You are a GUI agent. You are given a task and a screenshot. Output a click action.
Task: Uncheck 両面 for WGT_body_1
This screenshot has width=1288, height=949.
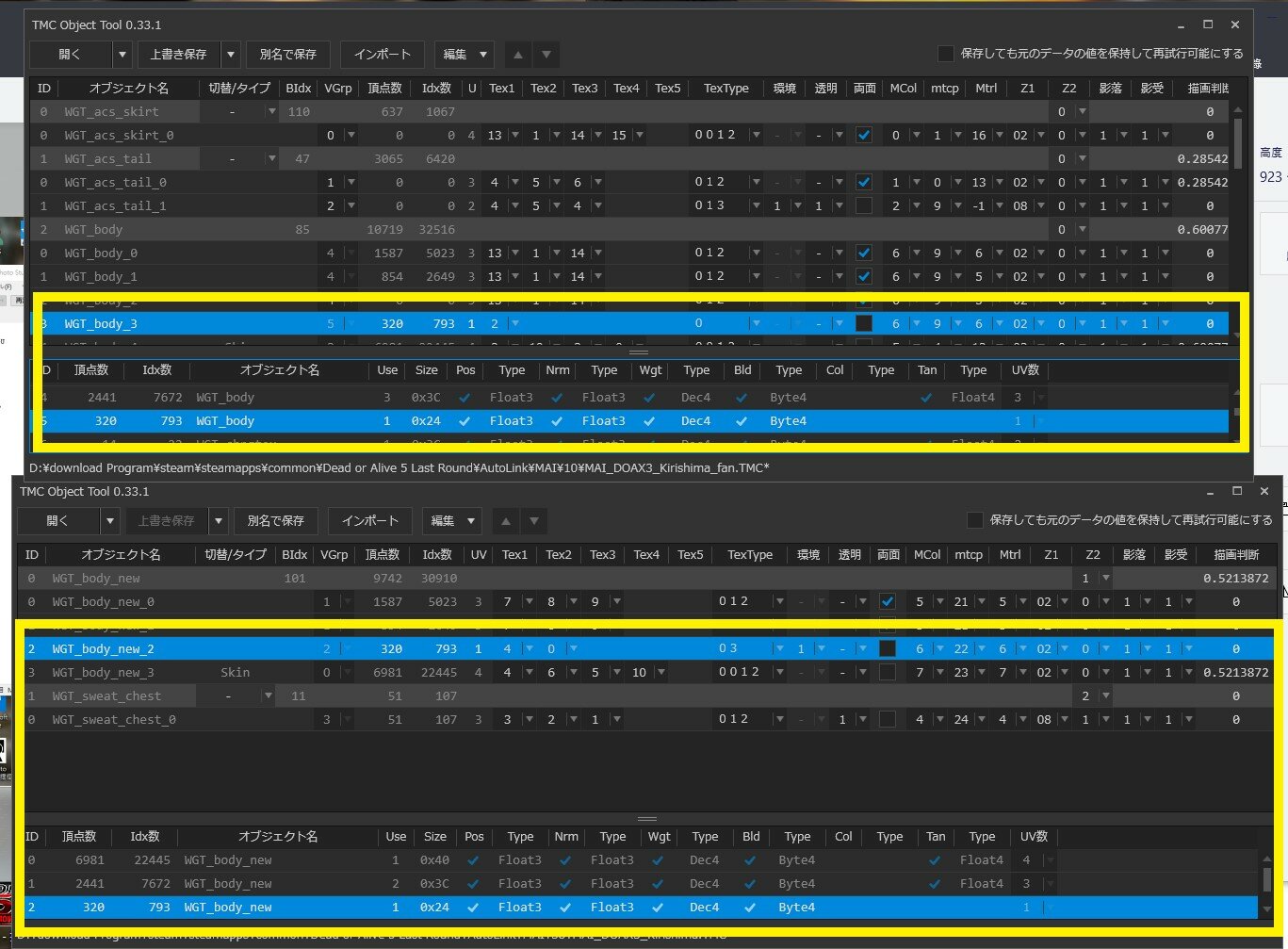[x=863, y=277]
